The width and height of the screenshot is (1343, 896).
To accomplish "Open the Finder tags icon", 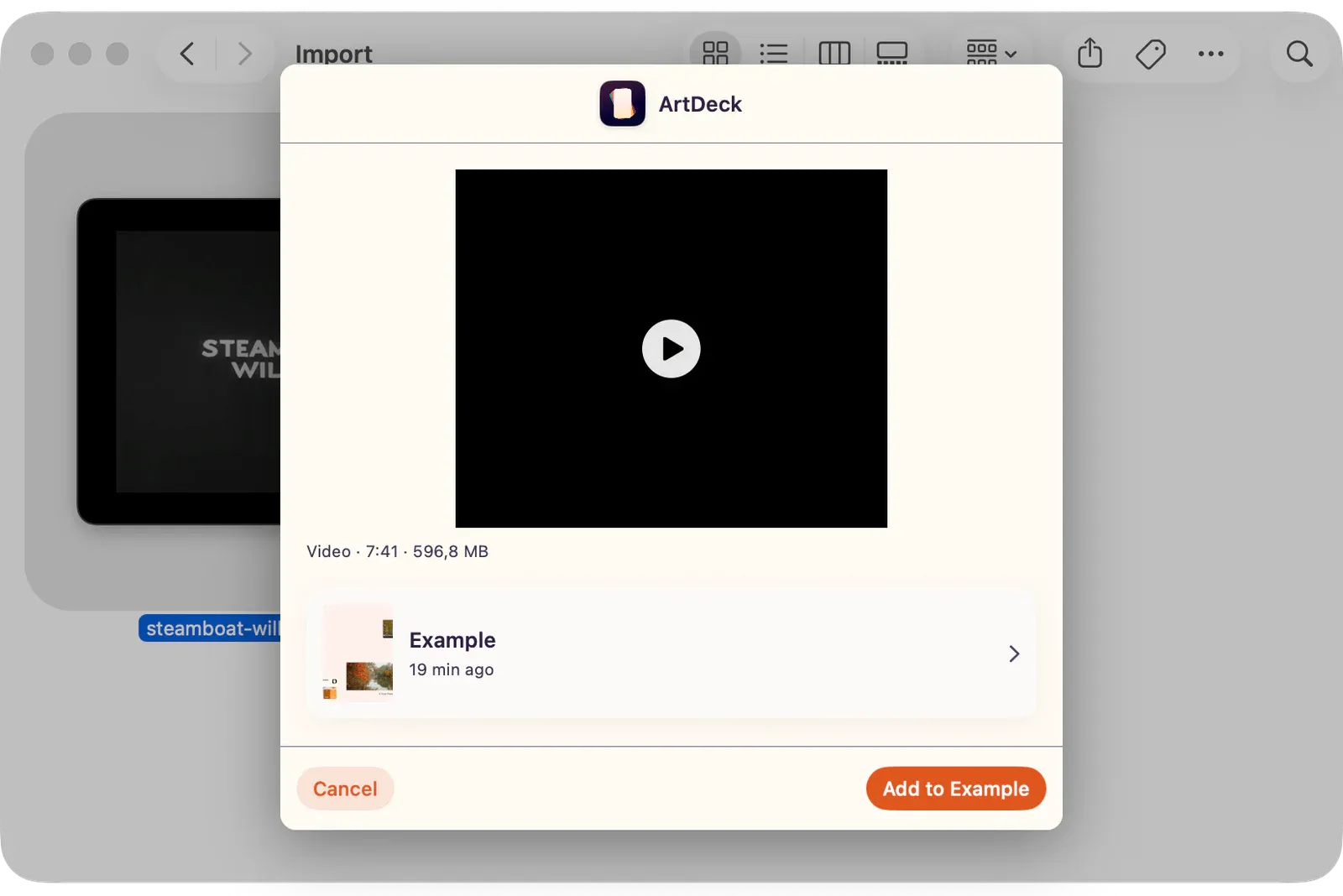I will coord(1151,54).
